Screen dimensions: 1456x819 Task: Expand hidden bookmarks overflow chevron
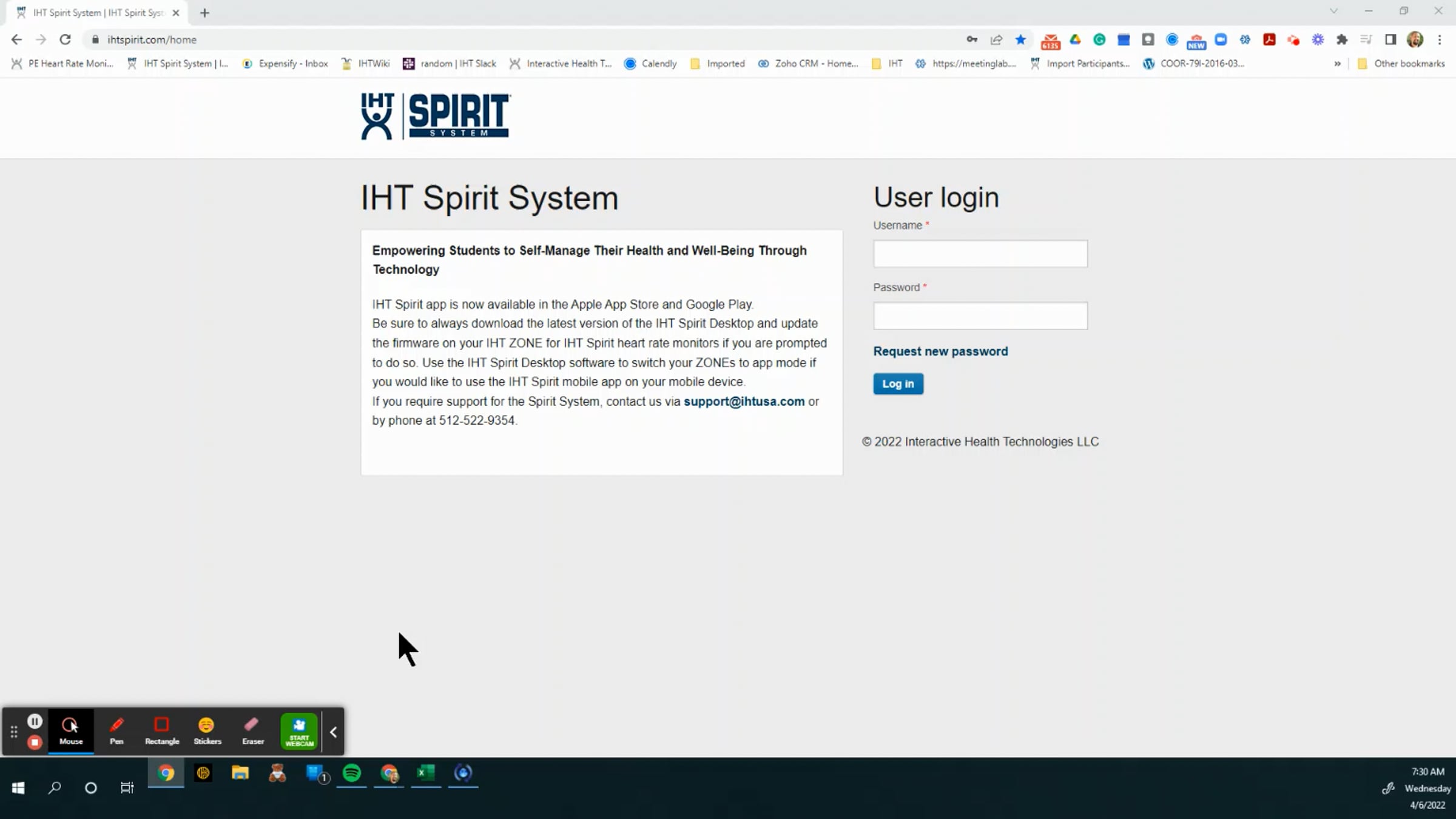tap(1337, 64)
